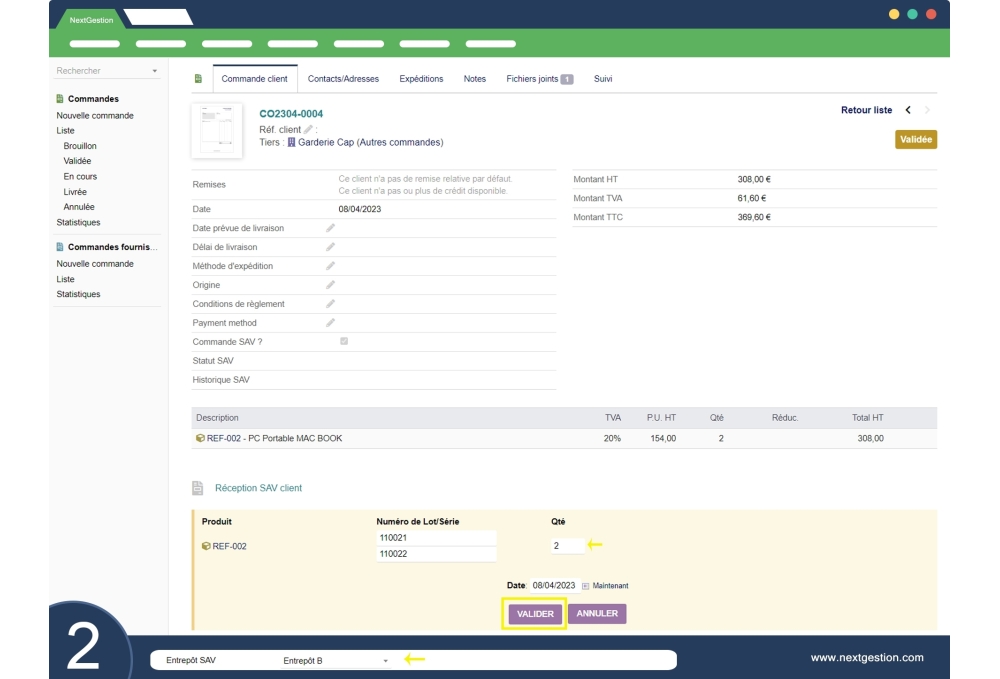Switch to the Contacts/Adresses tab
The width and height of the screenshot is (1000, 679).
click(x=343, y=79)
